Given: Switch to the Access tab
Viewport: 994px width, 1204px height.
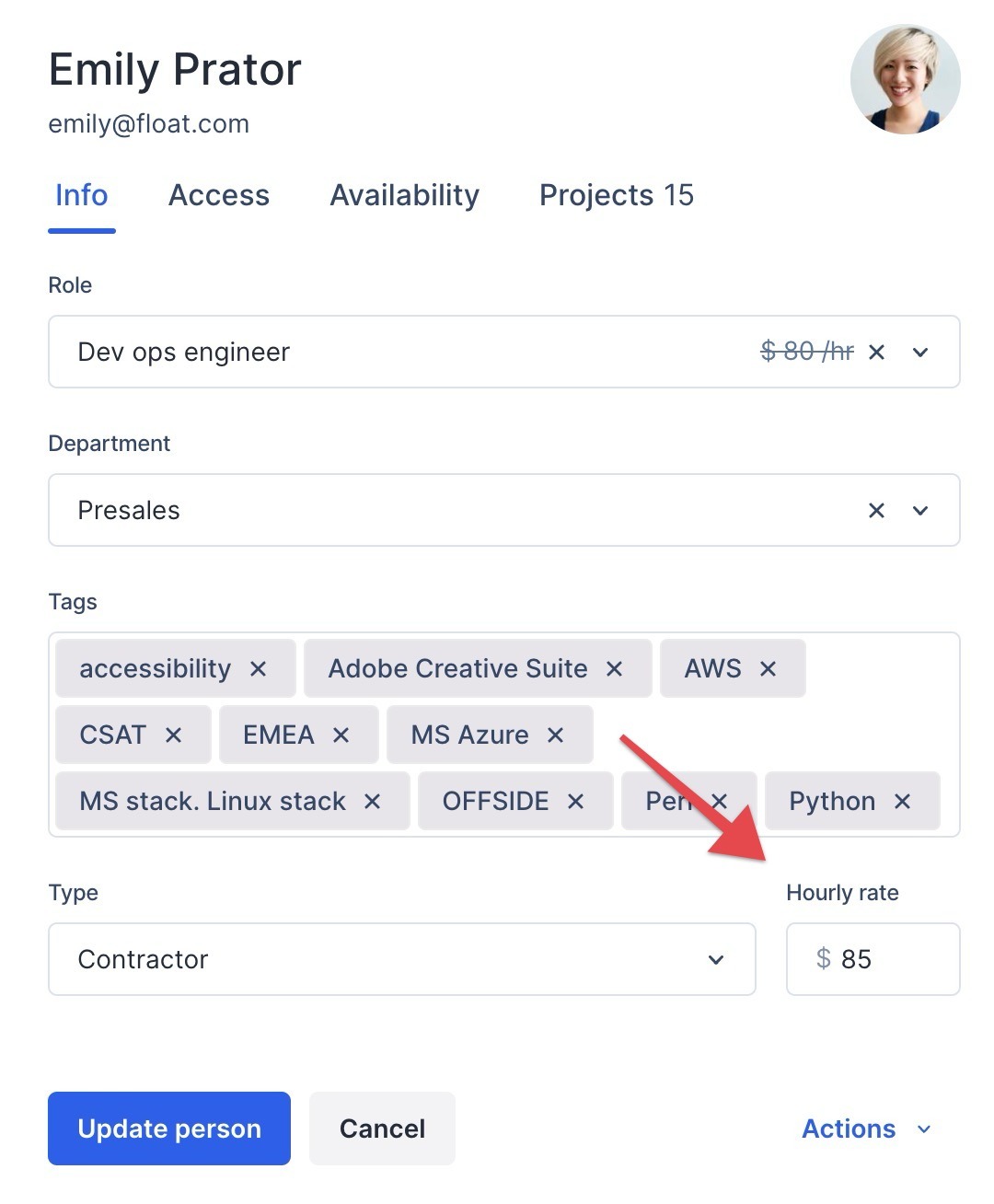Looking at the screenshot, I should coord(219,195).
